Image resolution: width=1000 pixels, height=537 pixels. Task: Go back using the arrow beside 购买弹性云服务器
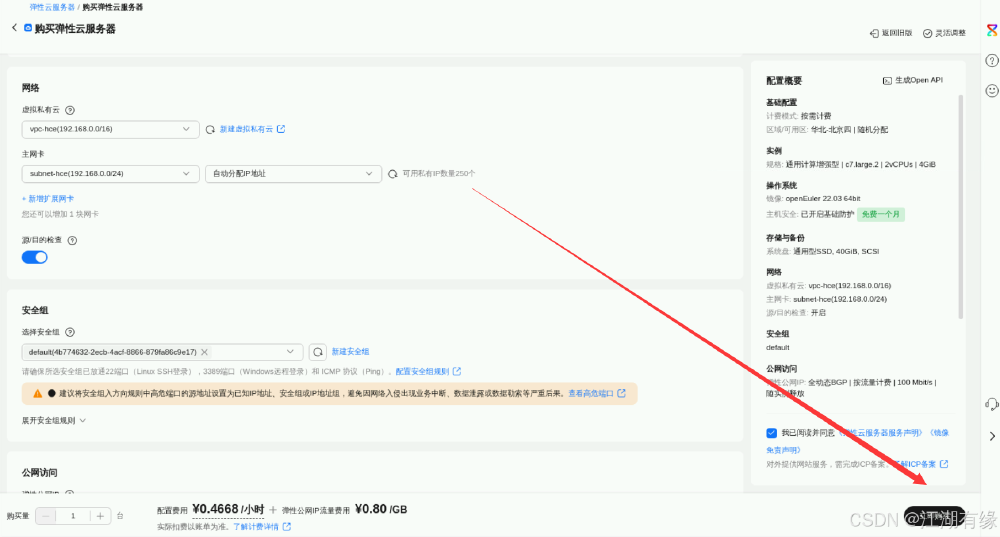pos(14,27)
